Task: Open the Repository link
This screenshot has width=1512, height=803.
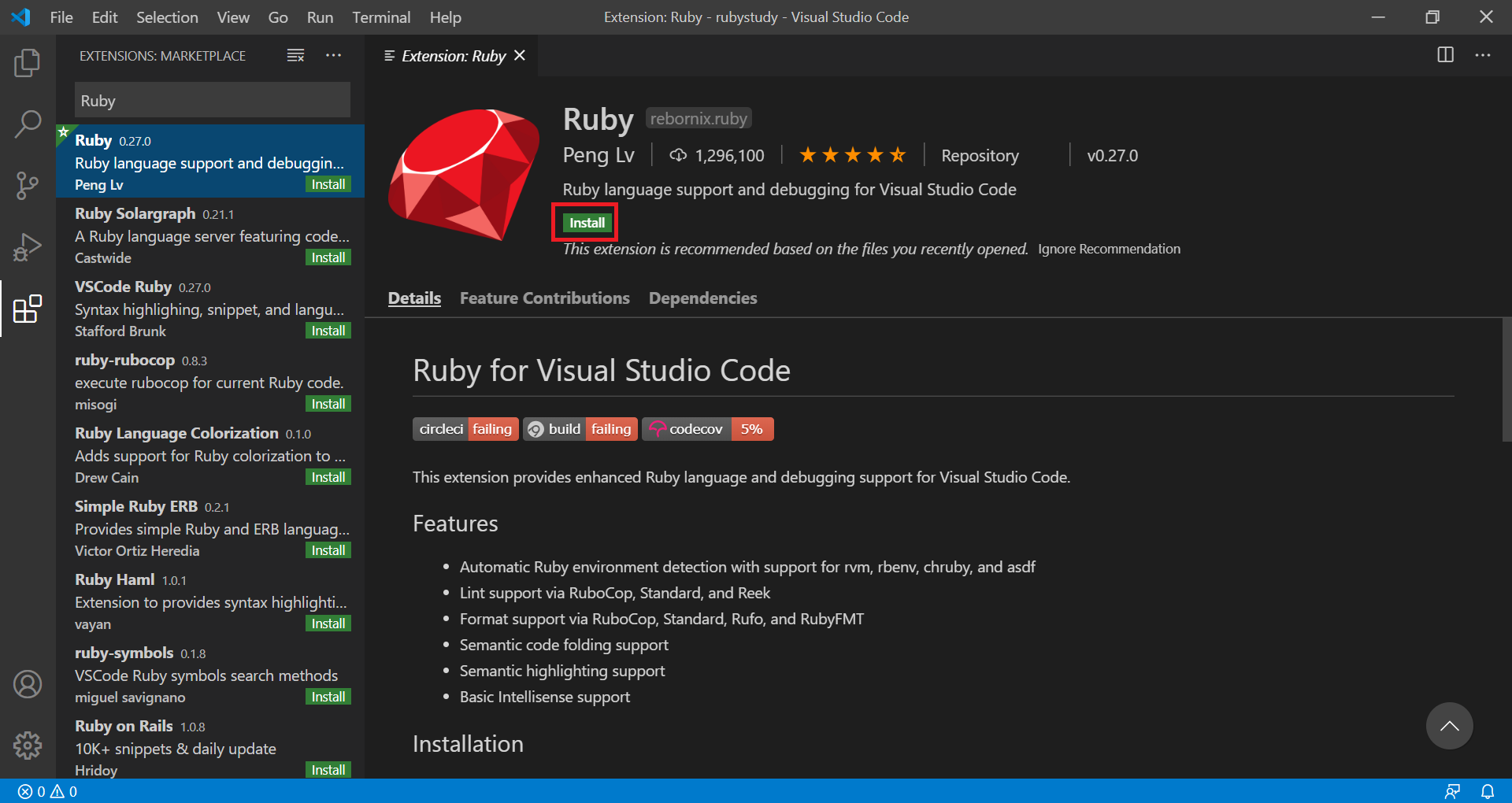Action: 980,156
